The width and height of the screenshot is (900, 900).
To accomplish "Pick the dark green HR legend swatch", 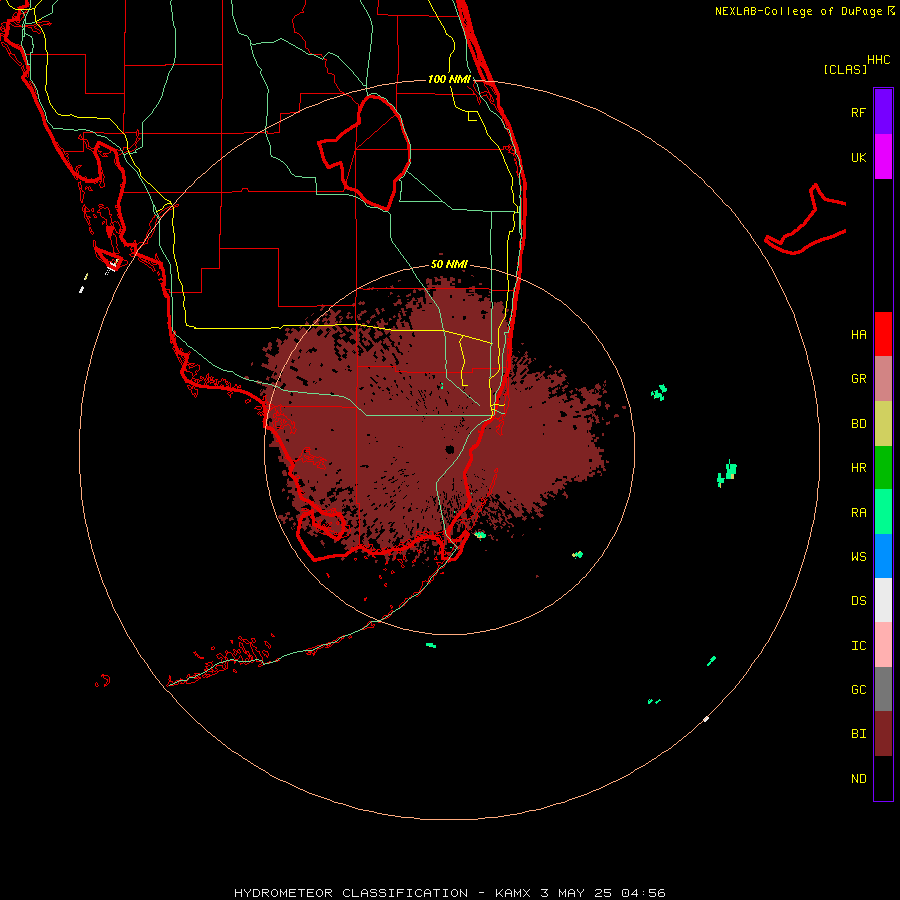I will tap(883, 468).
